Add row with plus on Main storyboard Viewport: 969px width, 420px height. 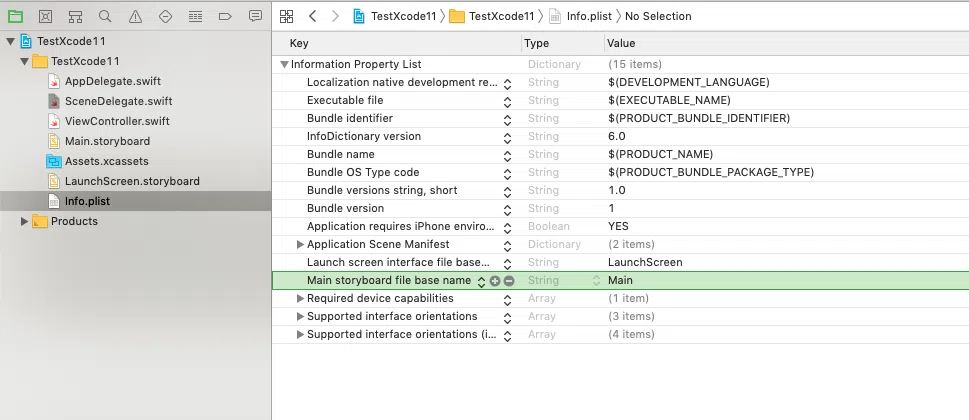pos(495,281)
